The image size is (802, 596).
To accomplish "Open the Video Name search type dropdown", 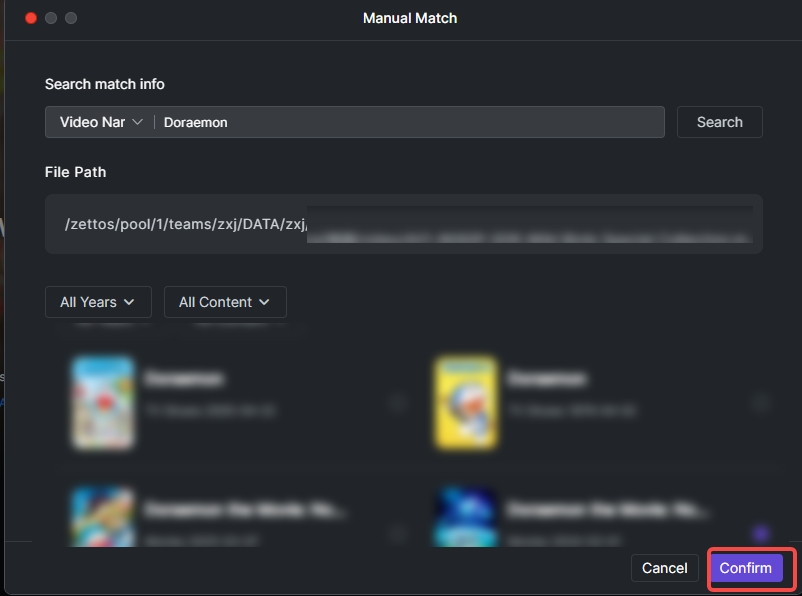I will [x=101, y=122].
